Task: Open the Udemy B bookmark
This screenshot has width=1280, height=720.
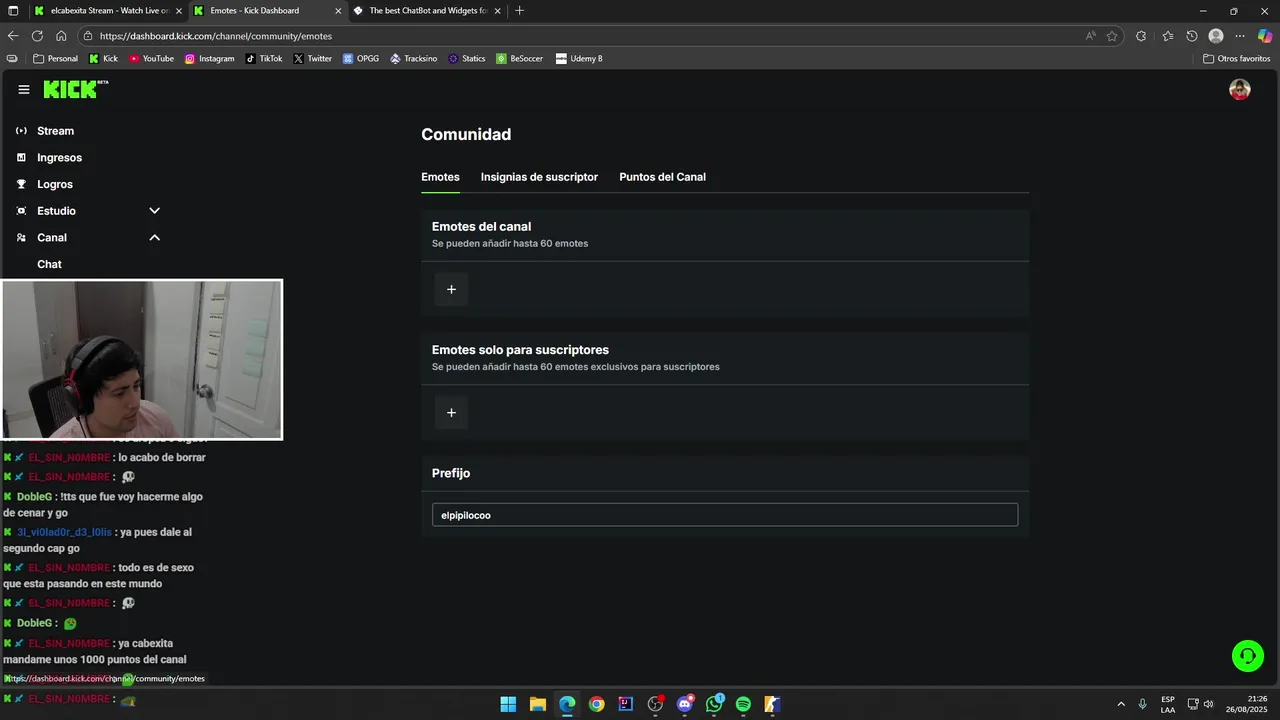Action: tap(579, 58)
